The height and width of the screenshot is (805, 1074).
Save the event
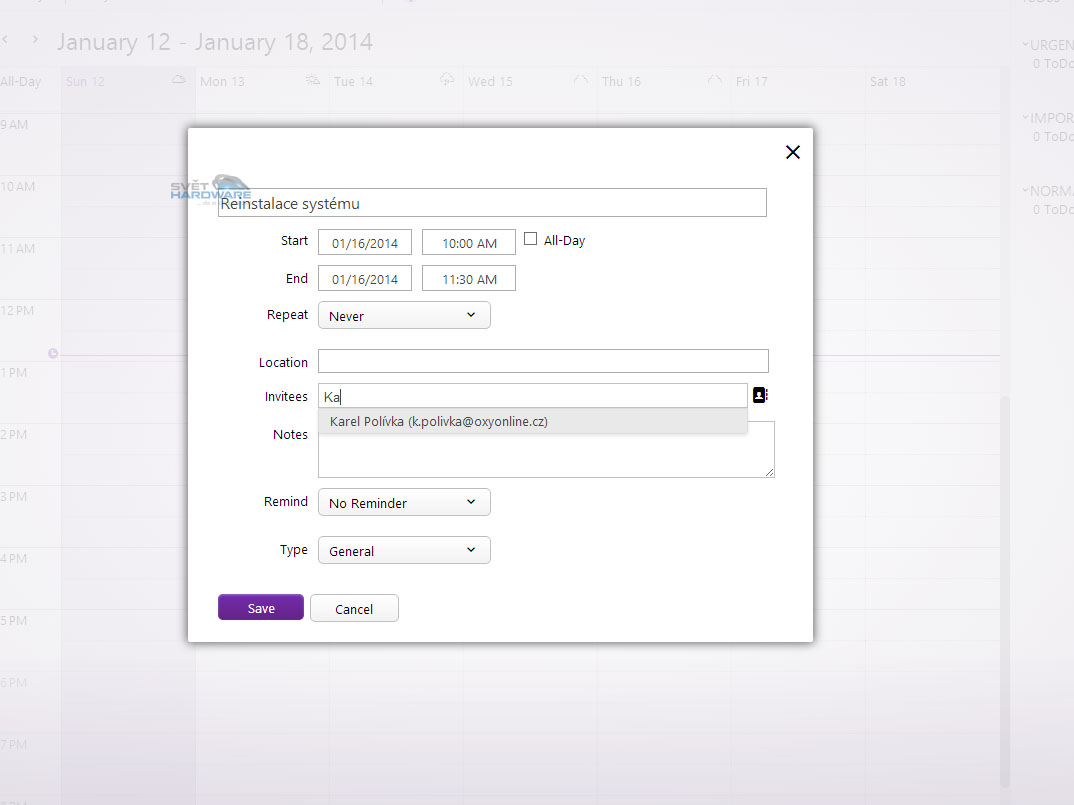pyautogui.click(x=260, y=608)
